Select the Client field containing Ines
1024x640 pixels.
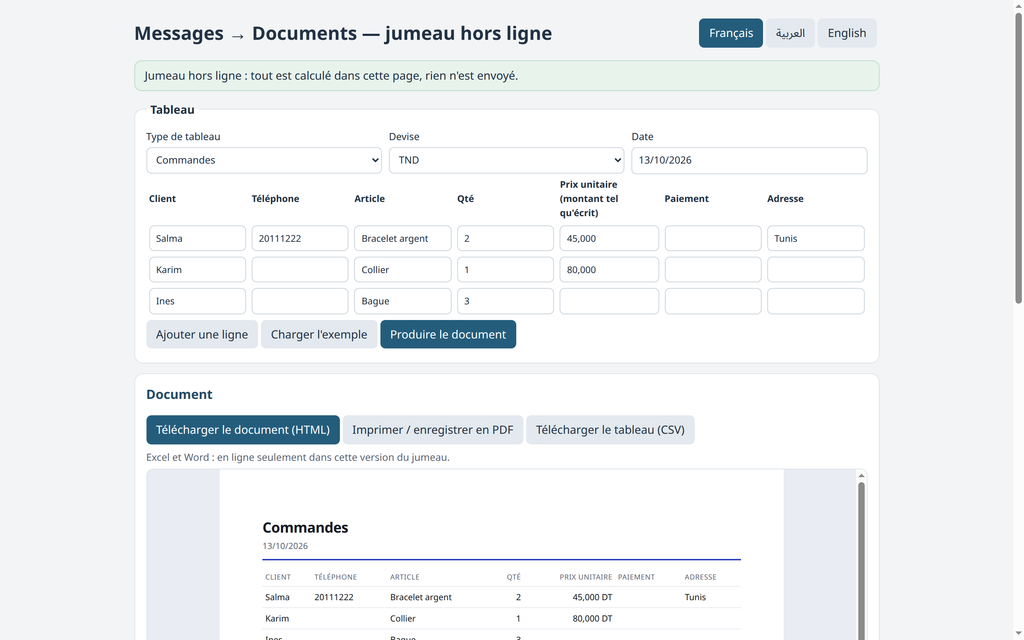point(197,301)
